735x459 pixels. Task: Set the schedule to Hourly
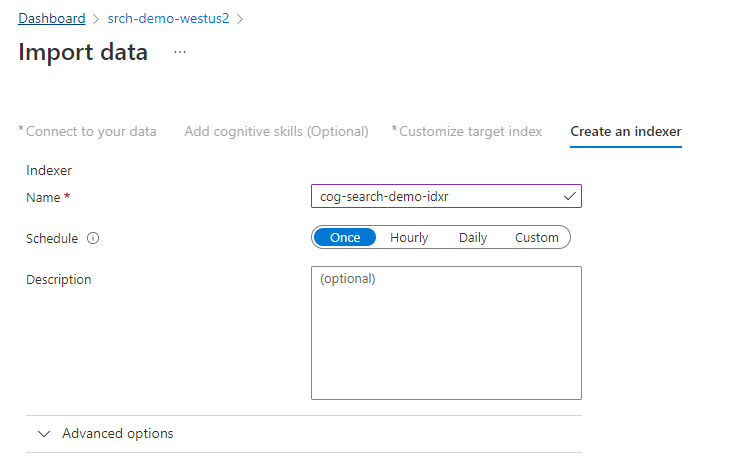click(x=409, y=238)
